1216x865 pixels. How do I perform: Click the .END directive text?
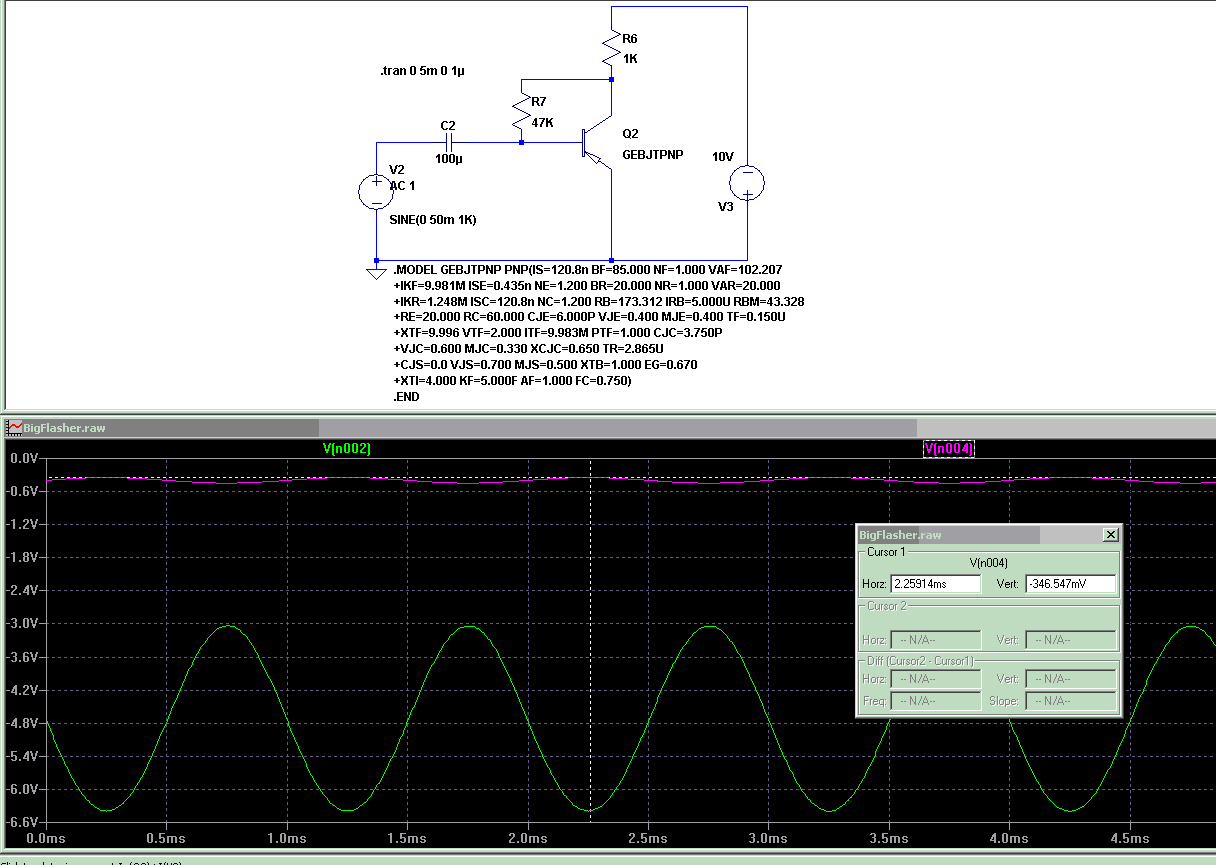[x=406, y=396]
